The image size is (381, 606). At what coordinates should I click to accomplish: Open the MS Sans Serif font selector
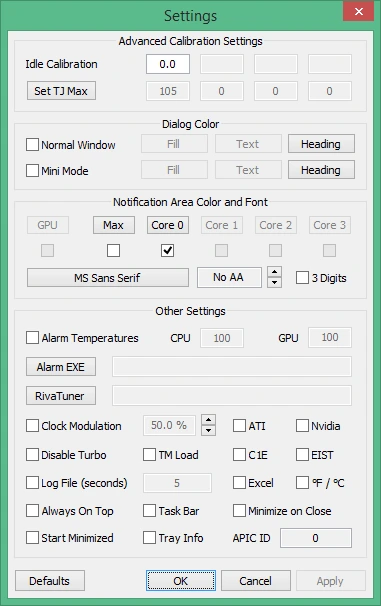(x=108, y=277)
